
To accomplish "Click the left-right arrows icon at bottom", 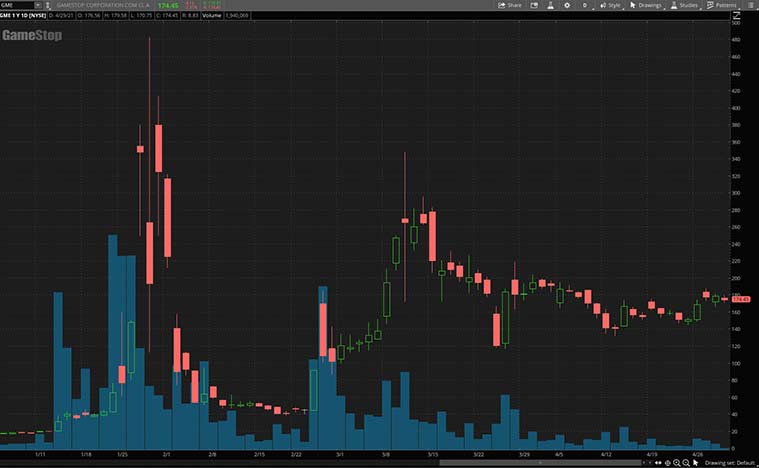I will tap(656, 463).
